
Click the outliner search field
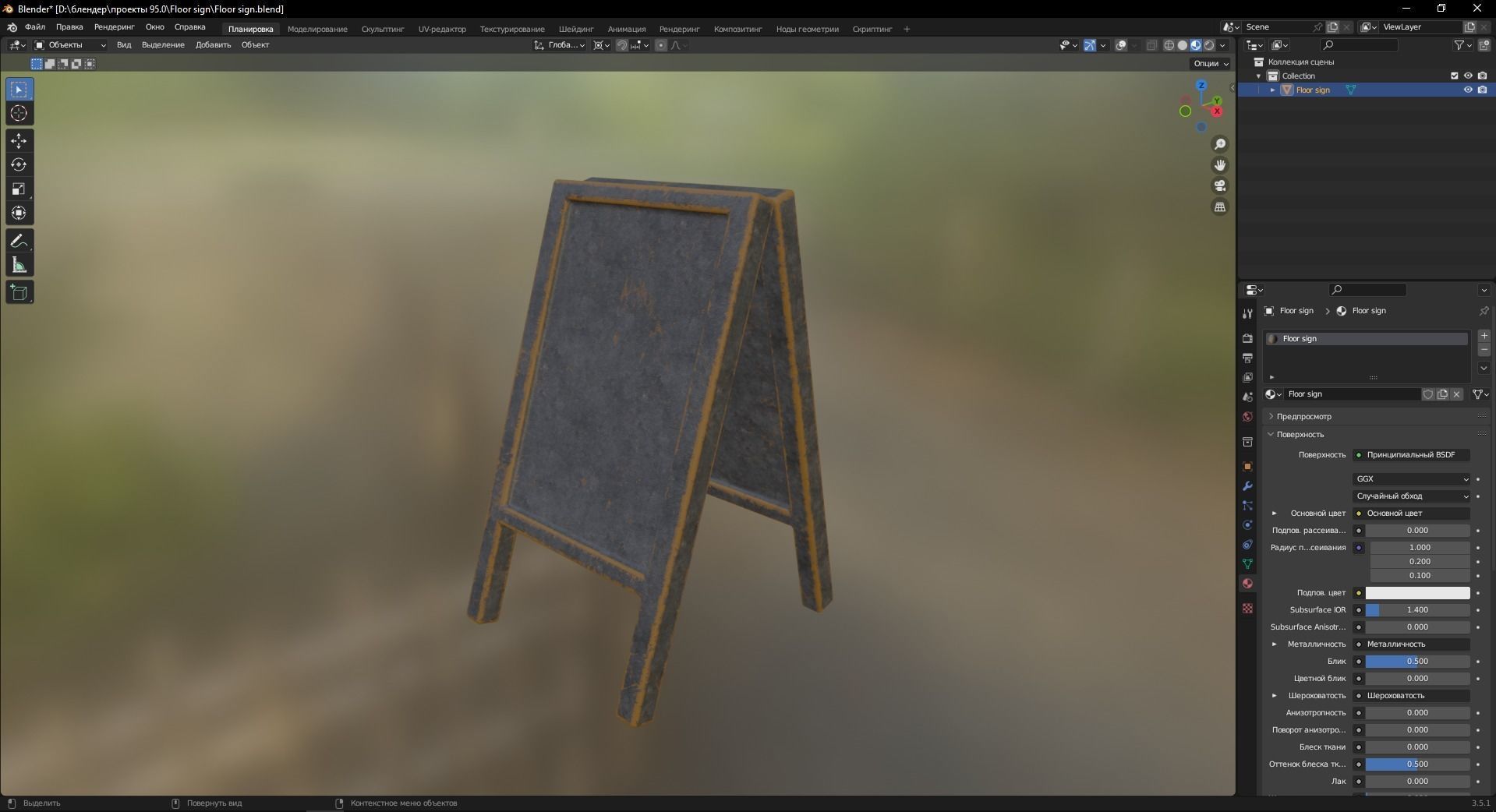(x=1358, y=45)
